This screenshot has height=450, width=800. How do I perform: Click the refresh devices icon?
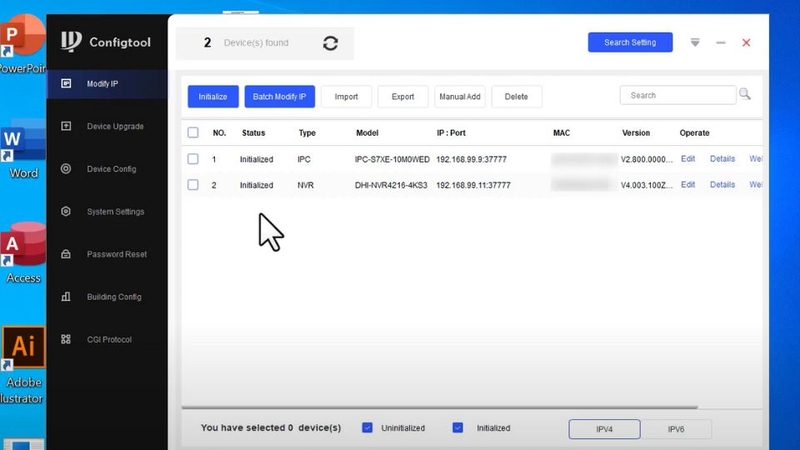click(x=330, y=43)
